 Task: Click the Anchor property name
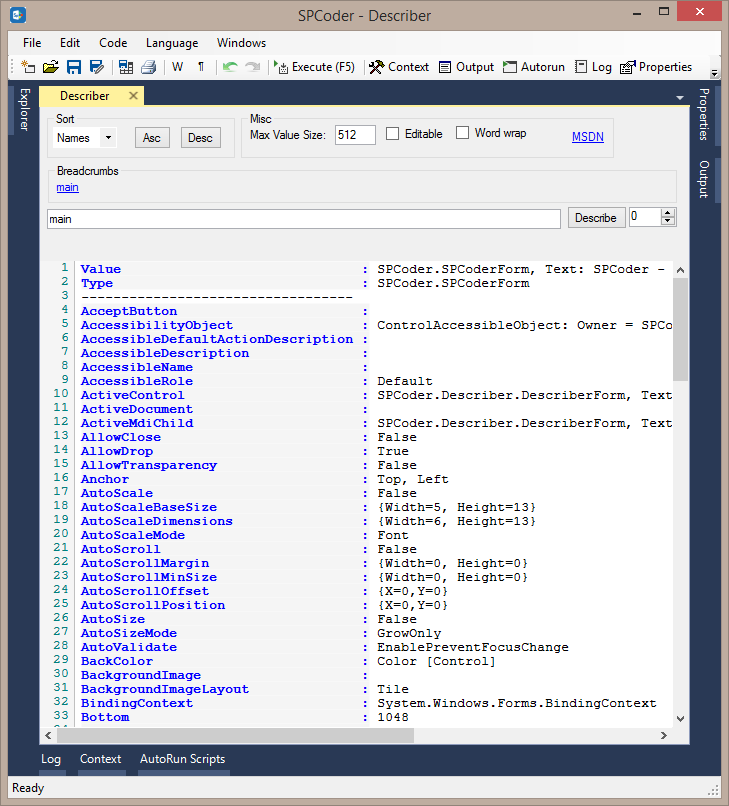(x=105, y=479)
